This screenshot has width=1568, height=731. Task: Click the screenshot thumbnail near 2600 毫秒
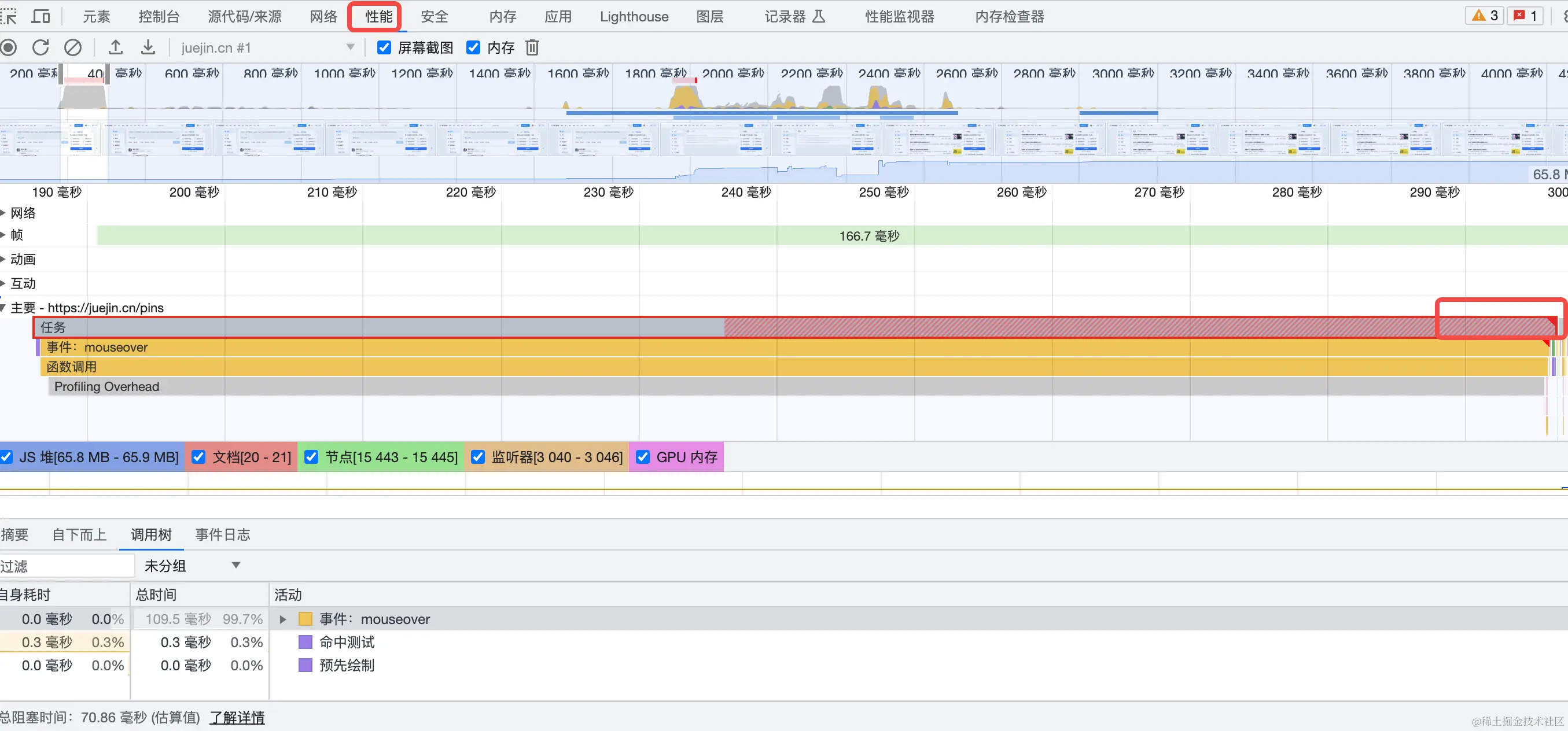pyautogui.click(x=938, y=139)
